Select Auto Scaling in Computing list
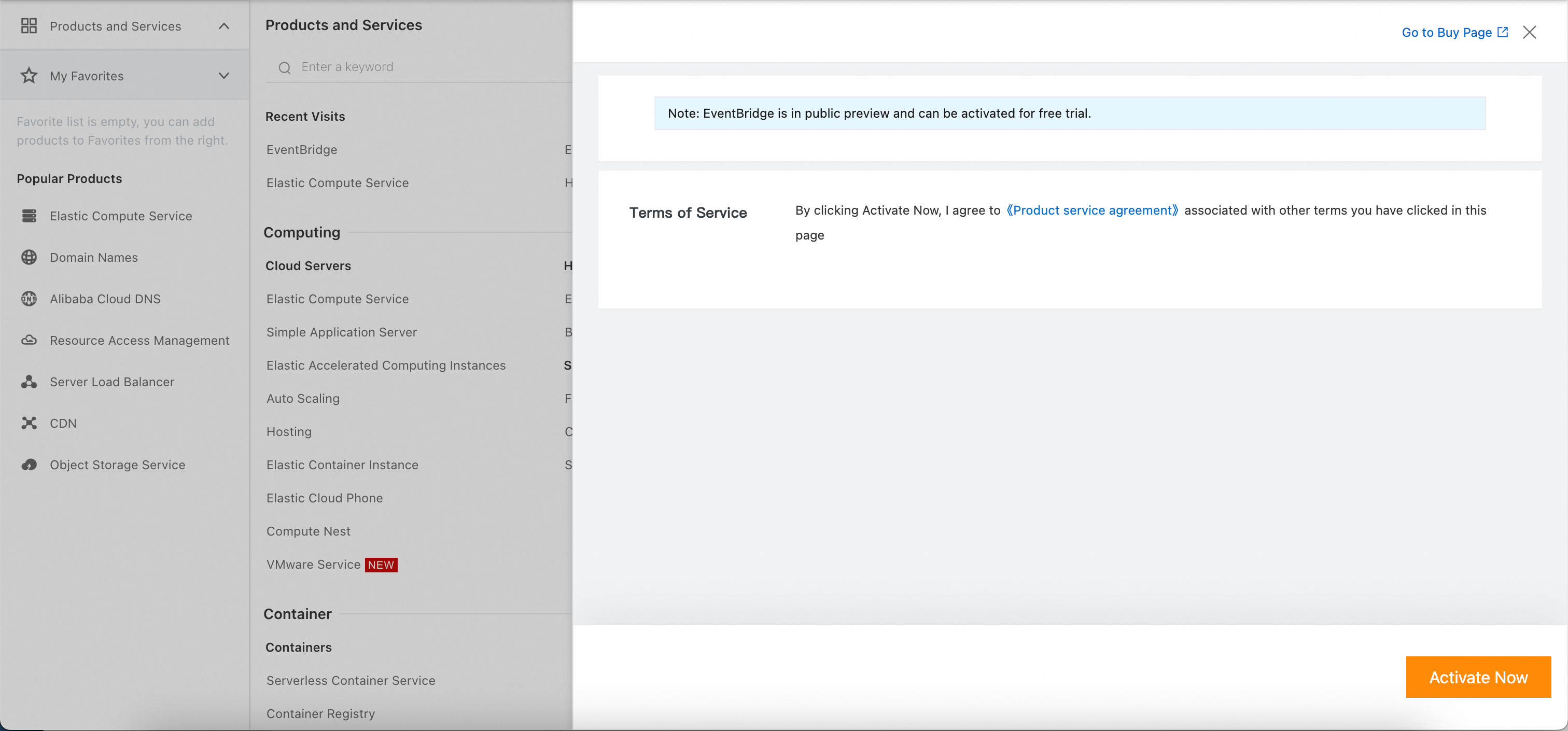Viewport: 1568px width, 731px height. [x=302, y=399]
